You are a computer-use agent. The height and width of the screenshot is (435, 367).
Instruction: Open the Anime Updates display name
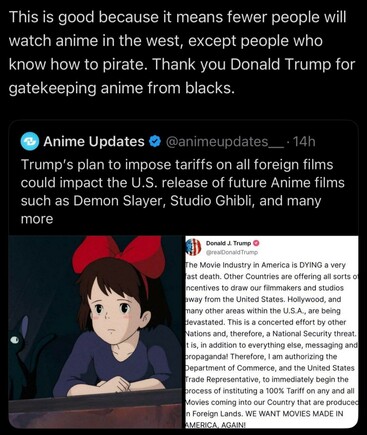(94, 142)
